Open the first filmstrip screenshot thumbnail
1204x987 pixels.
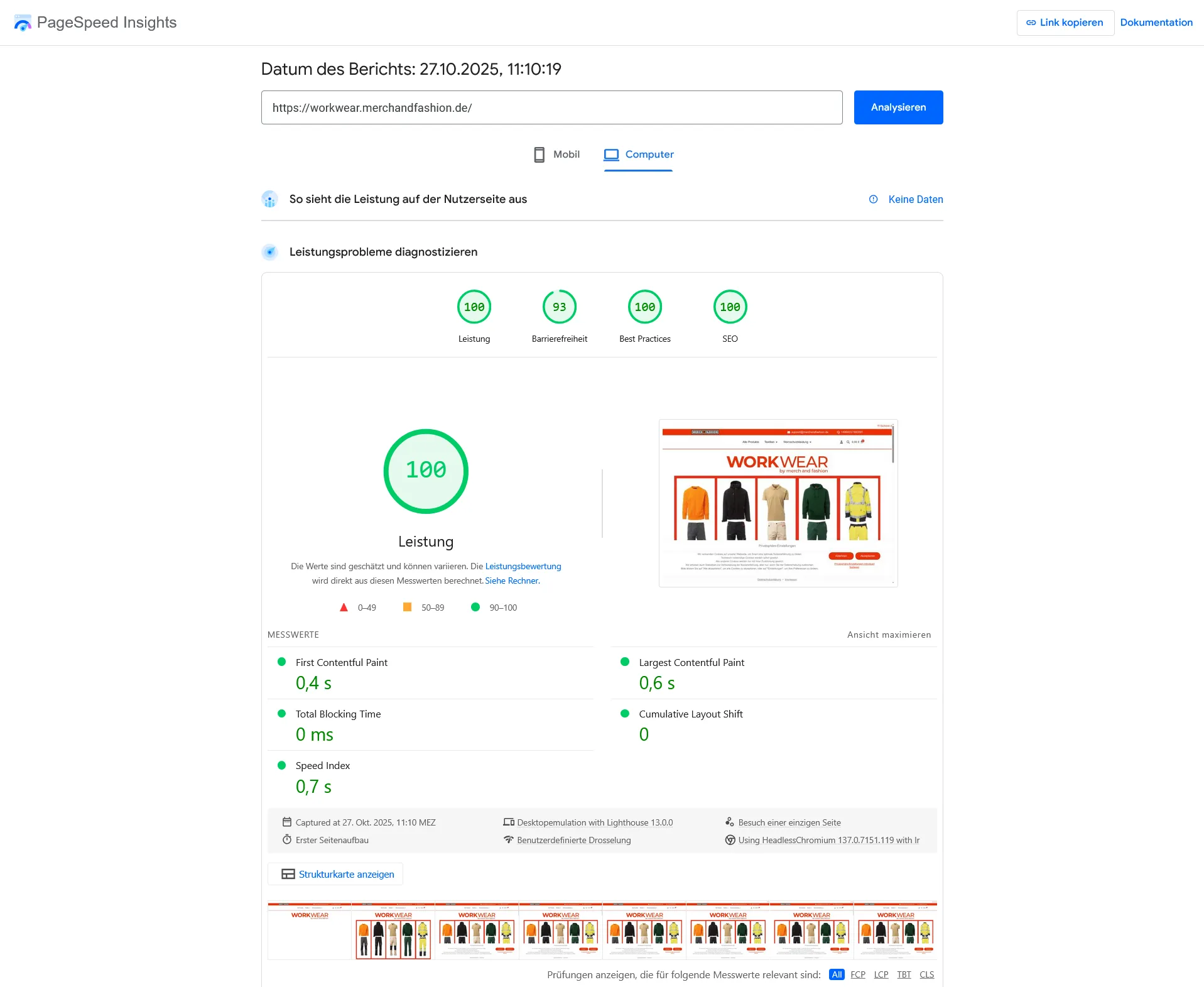click(x=308, y=932)
